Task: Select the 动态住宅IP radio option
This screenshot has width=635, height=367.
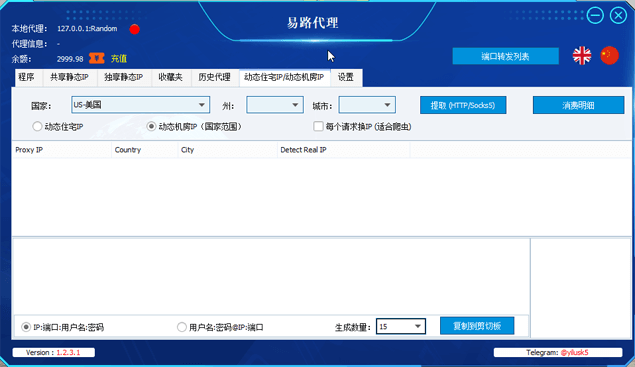Action: coord(37,127)
